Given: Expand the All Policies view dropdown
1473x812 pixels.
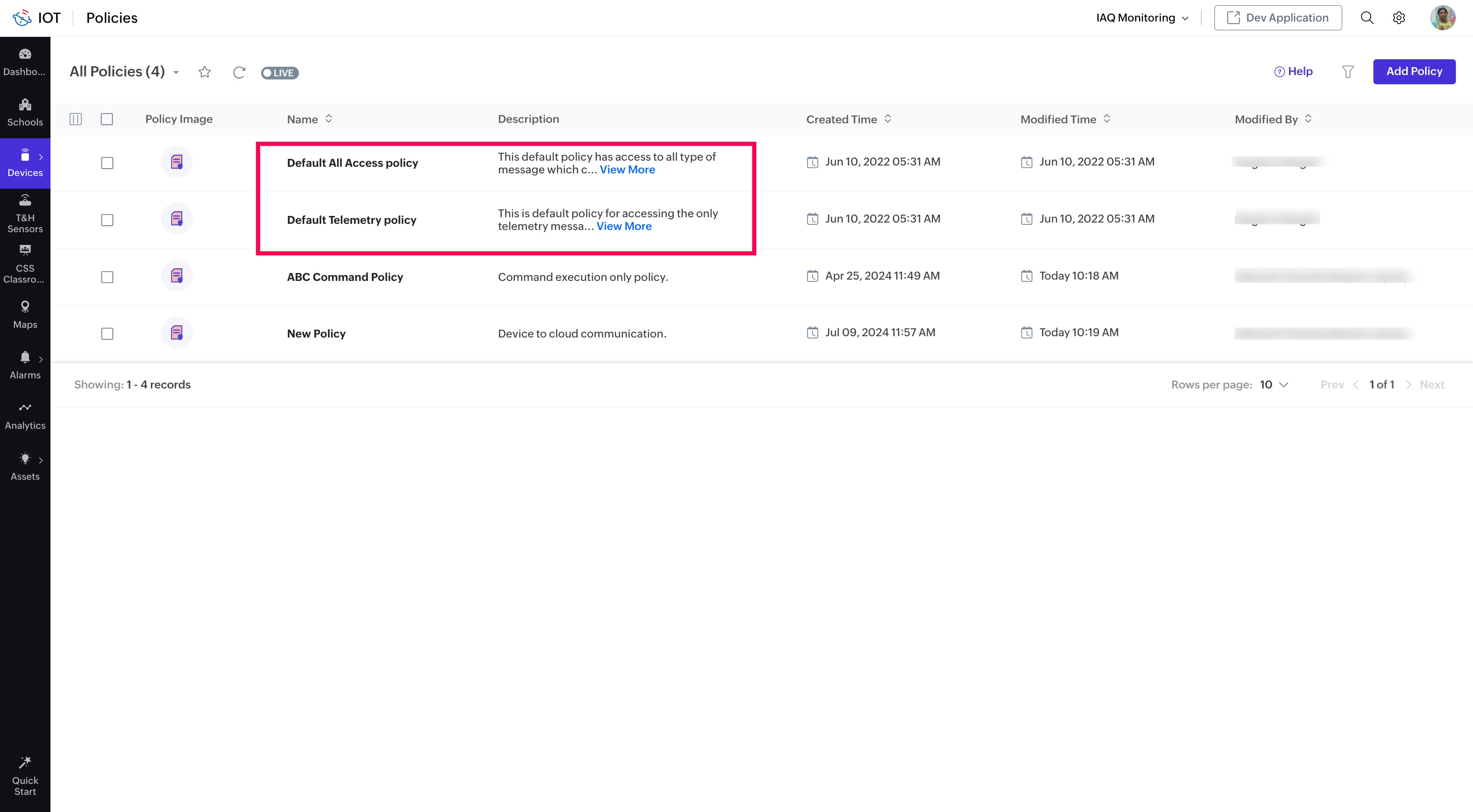Looking at the screenshot, I should click(176, 72).
